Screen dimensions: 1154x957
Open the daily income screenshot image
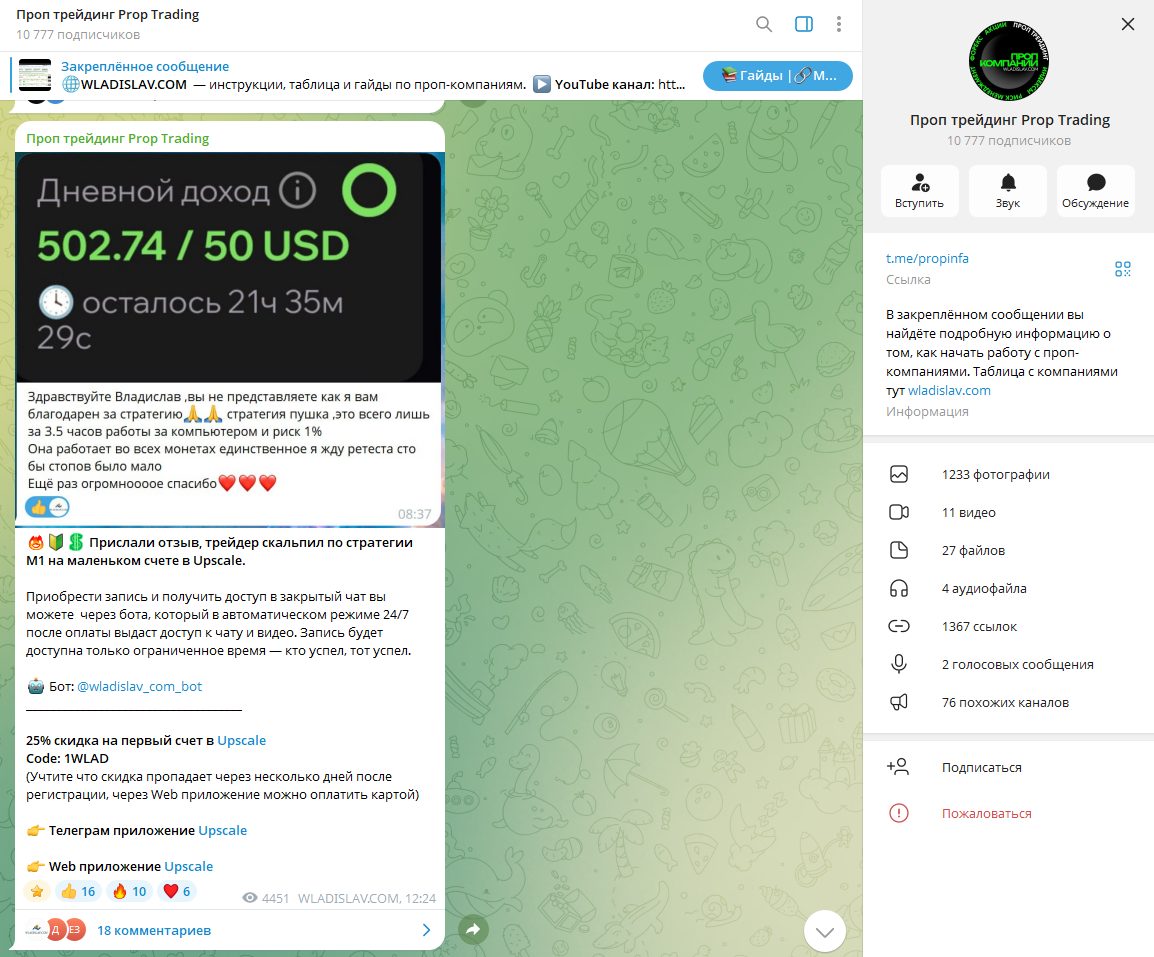point(229,268)
